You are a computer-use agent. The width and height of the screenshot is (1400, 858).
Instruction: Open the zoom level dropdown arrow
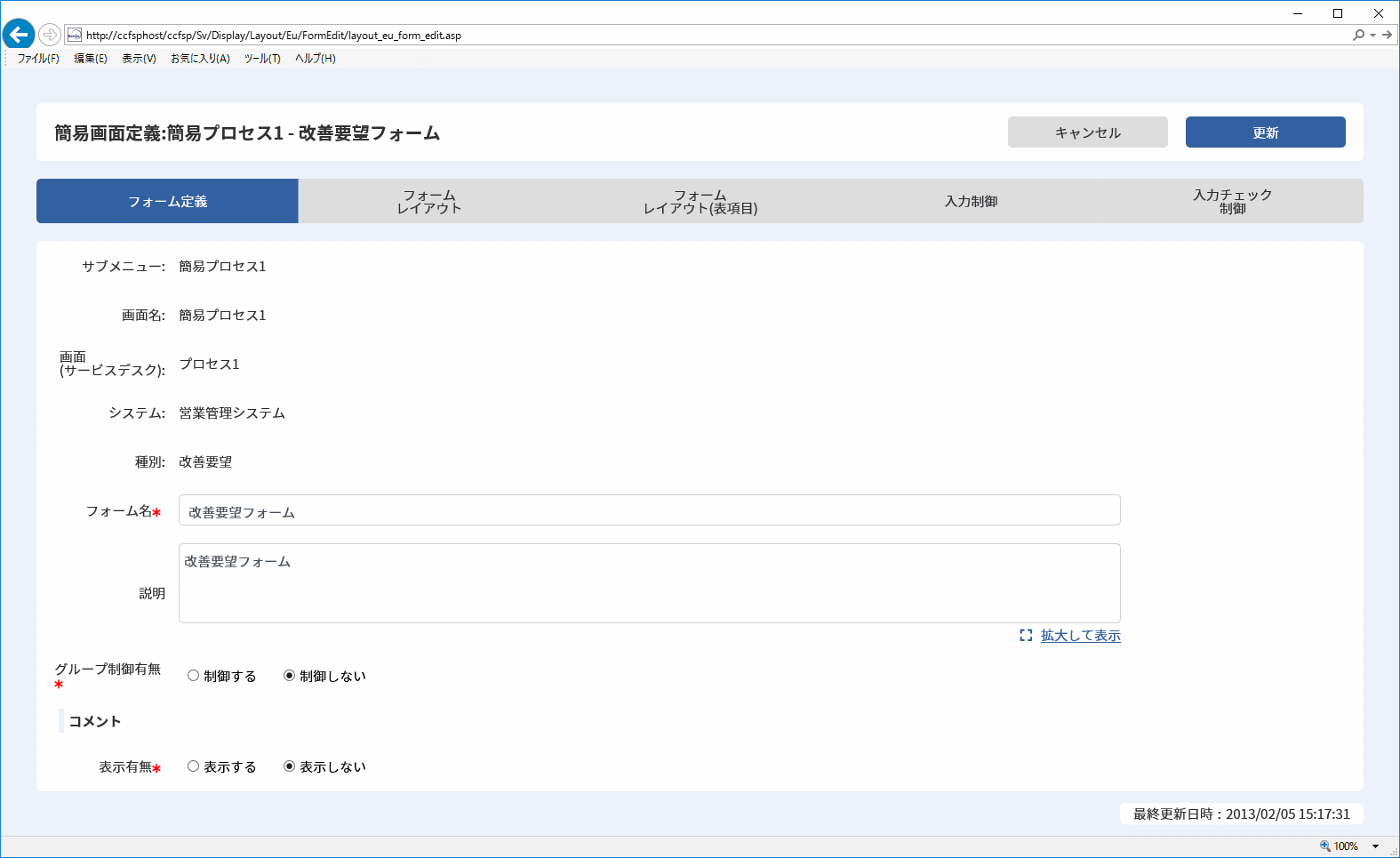[1375, 846]
